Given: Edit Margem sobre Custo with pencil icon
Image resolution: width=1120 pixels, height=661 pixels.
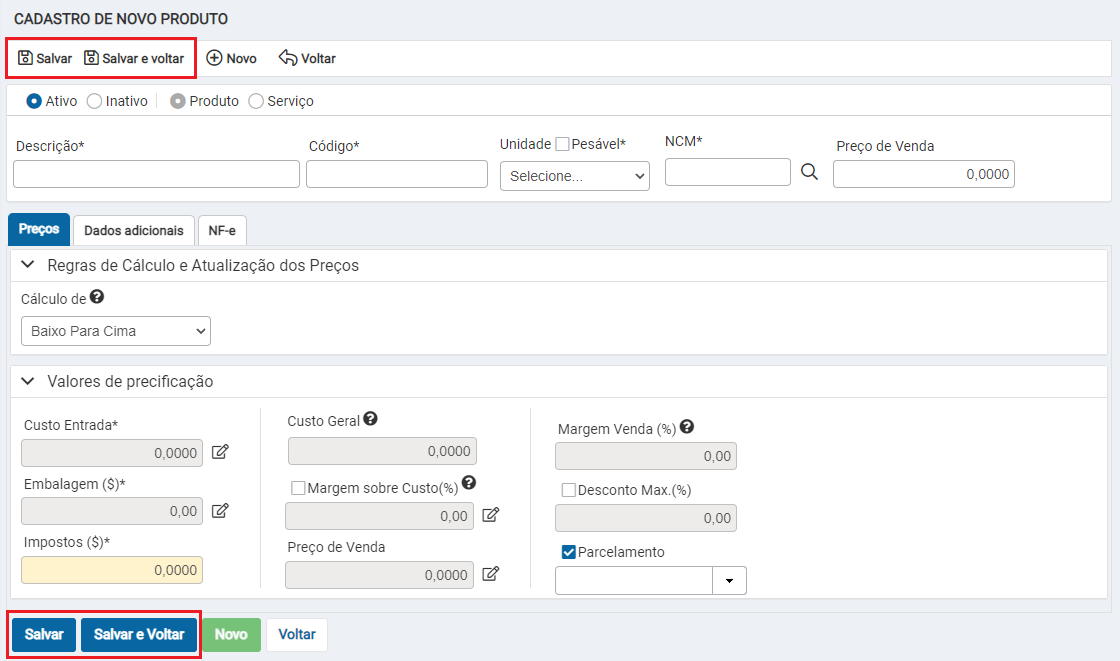Looking at the screenshot, I should coord(491,515).
